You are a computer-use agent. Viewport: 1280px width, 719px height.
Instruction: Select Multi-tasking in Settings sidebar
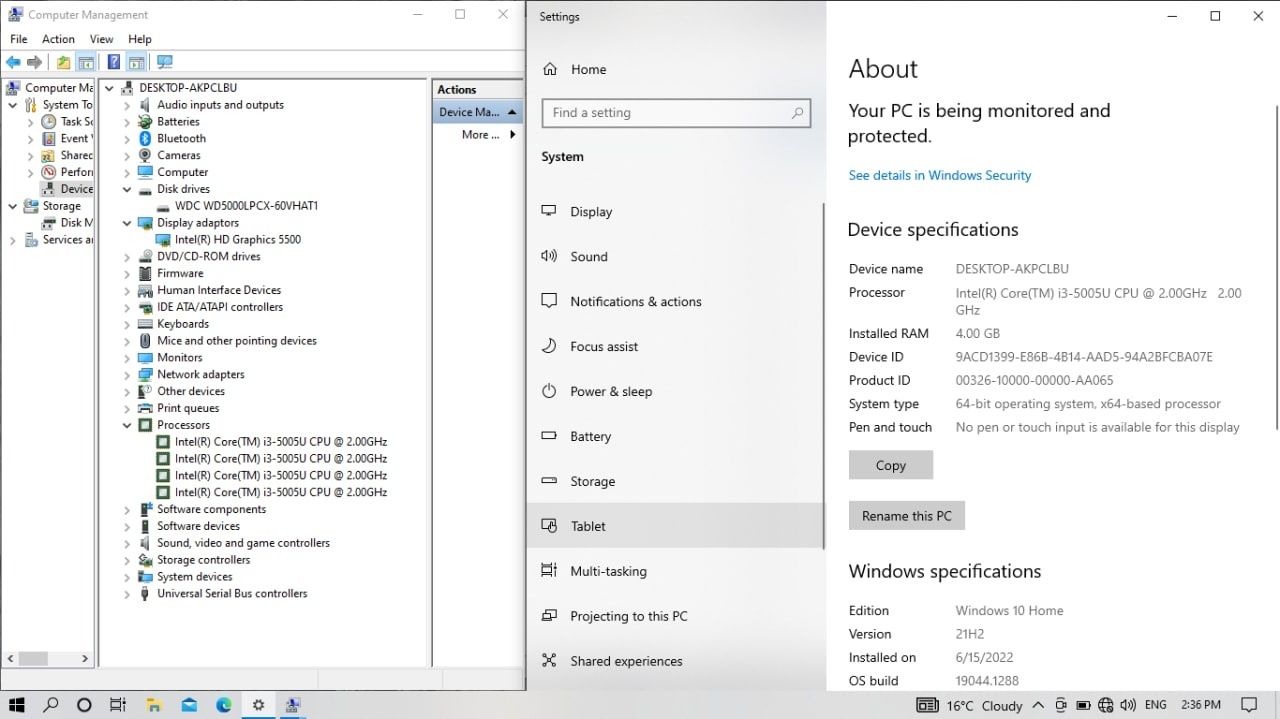coord(676,571)
